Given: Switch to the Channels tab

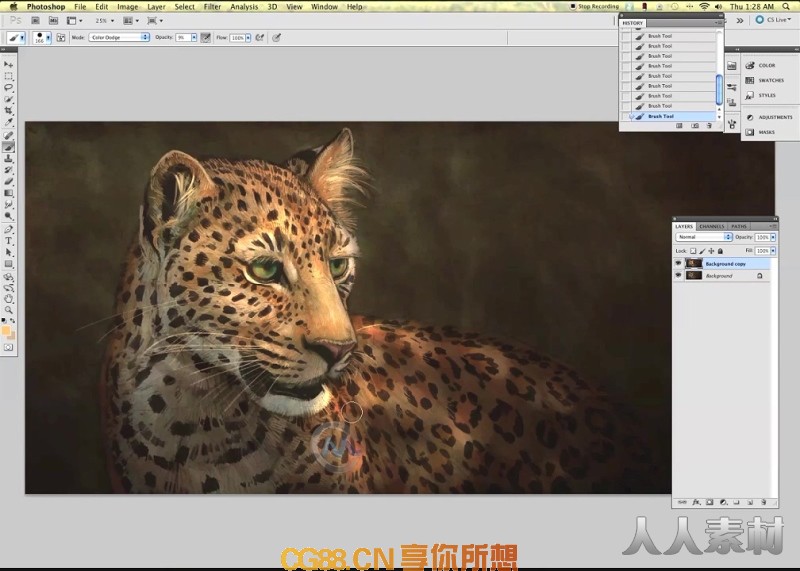Looking at the screenshot, I should (x=712, y=226).
